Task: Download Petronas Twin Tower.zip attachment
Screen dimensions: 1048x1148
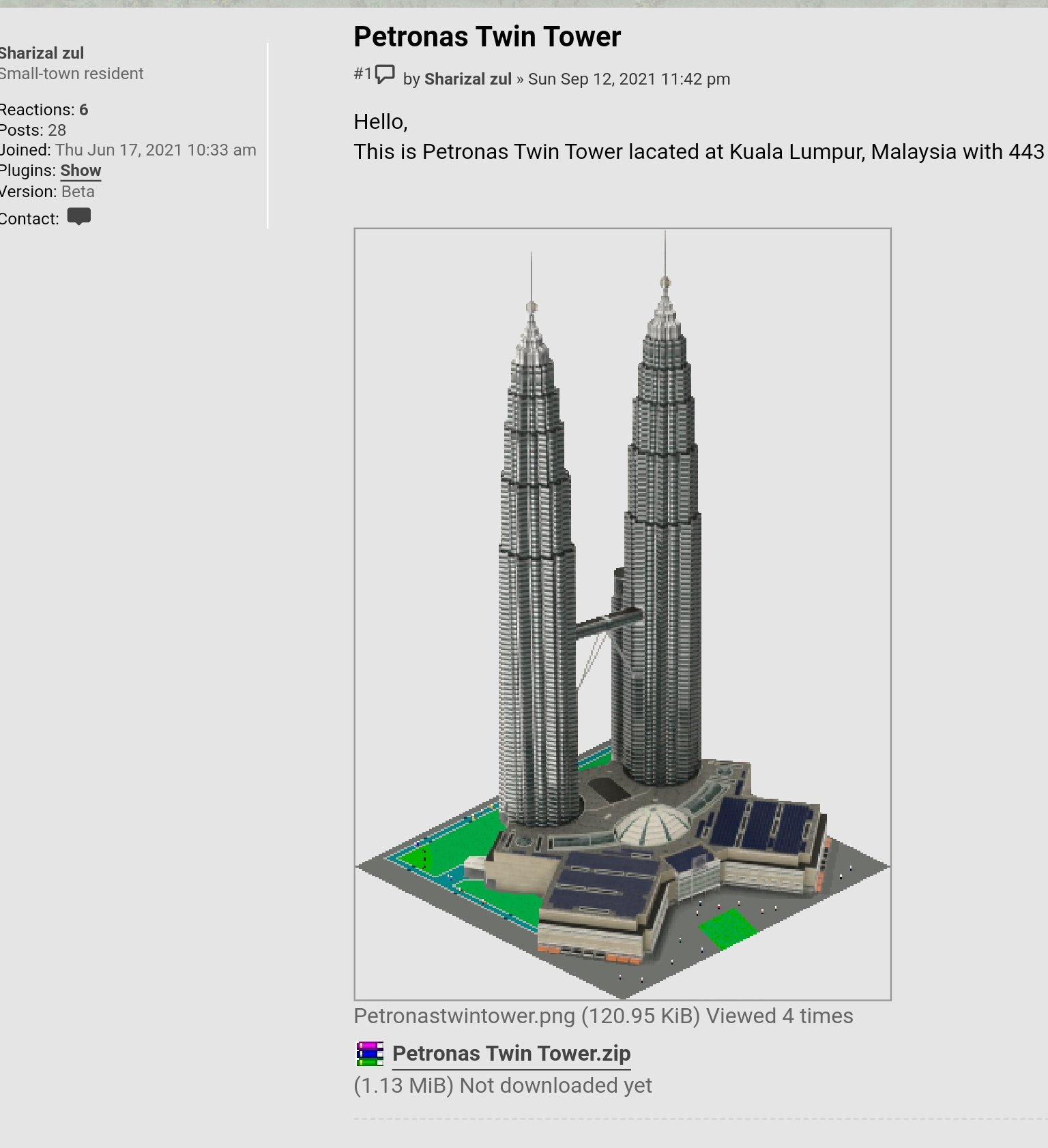Action: pos(511,1053)
